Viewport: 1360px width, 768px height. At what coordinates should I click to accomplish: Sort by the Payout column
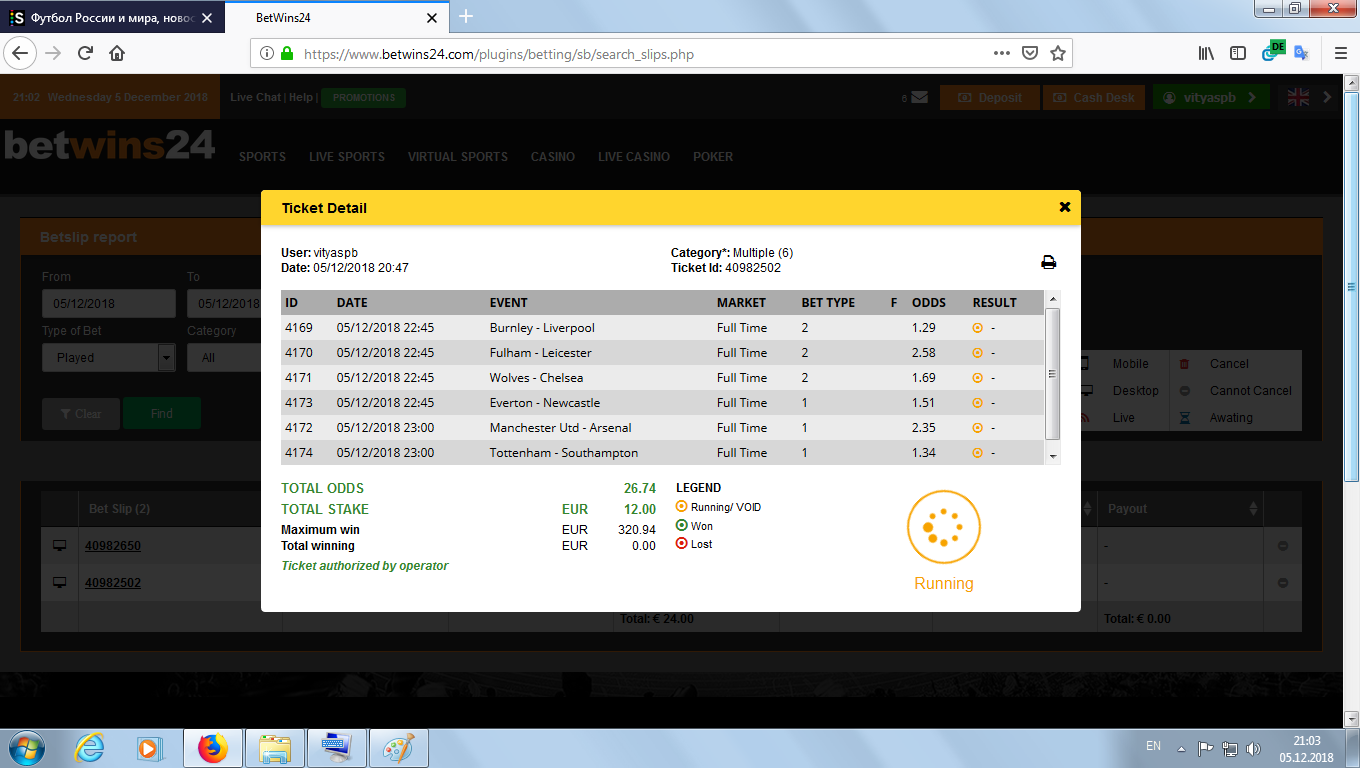(1180, 508)
